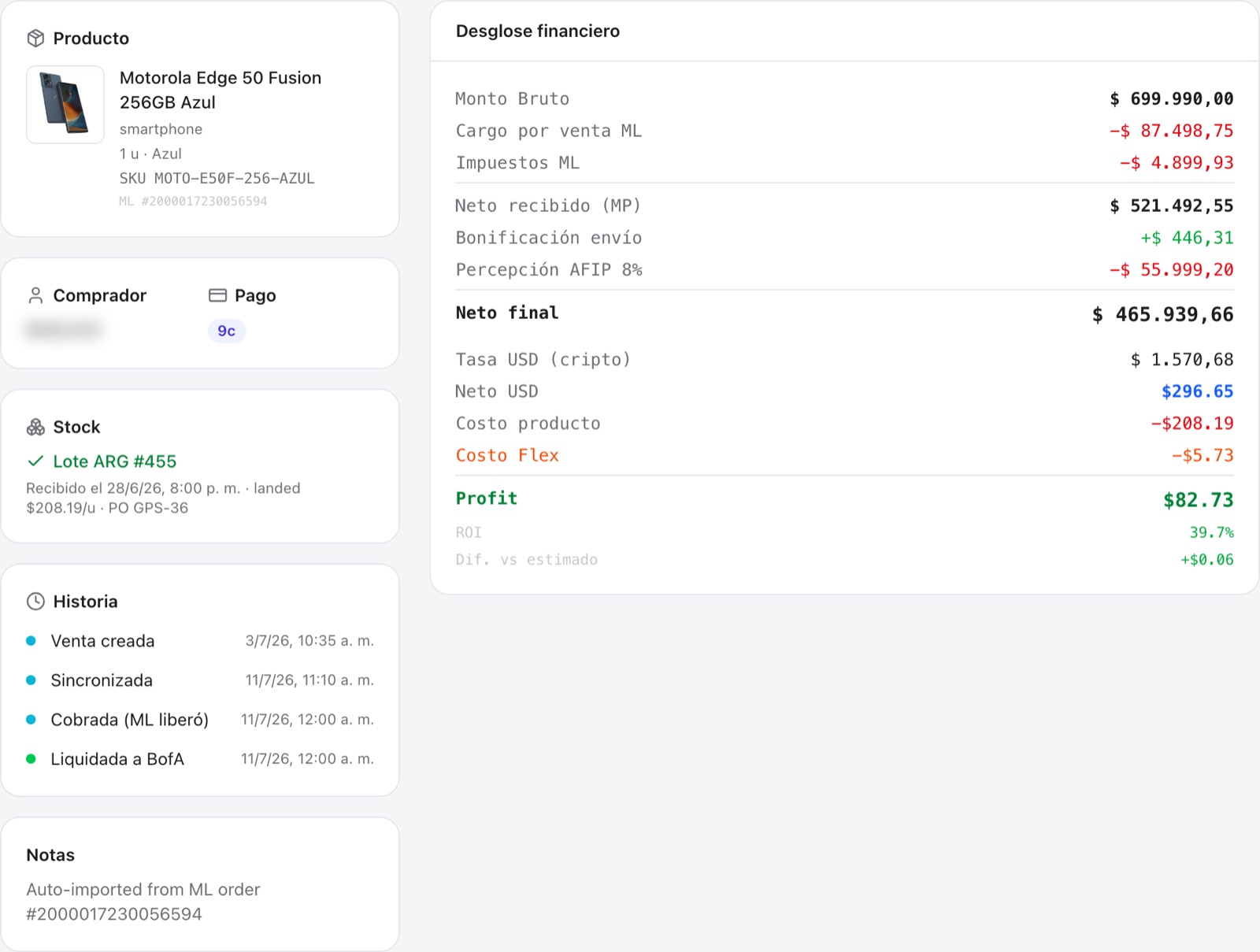Click the Stock boxes icon

[x=35, y=427]
